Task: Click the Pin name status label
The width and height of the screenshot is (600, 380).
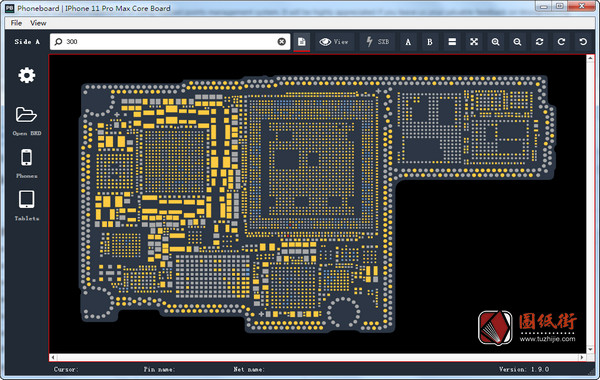Action: pyautogui.click(x=159, y=369)
